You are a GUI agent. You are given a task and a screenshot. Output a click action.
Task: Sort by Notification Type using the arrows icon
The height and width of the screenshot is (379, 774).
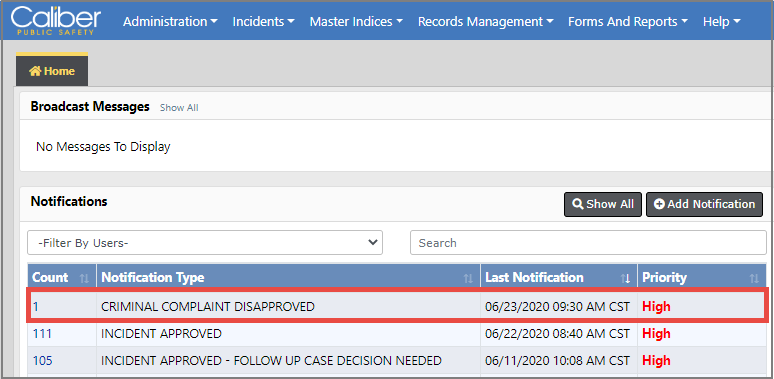point(468,278)
